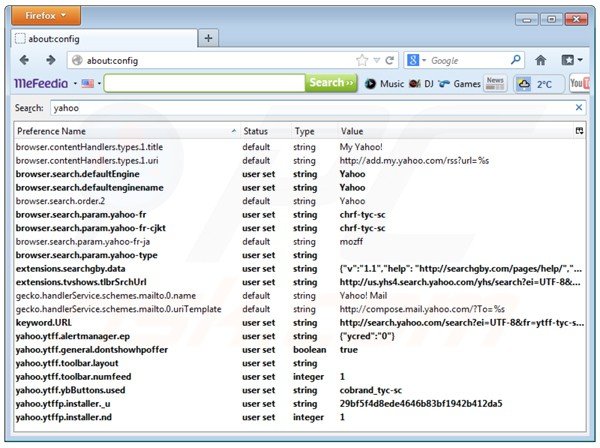Viewport: 600px width, 448px height.
Task: Open the MeFeedia logo dropdown arrow
Action: tap(75, 83)
